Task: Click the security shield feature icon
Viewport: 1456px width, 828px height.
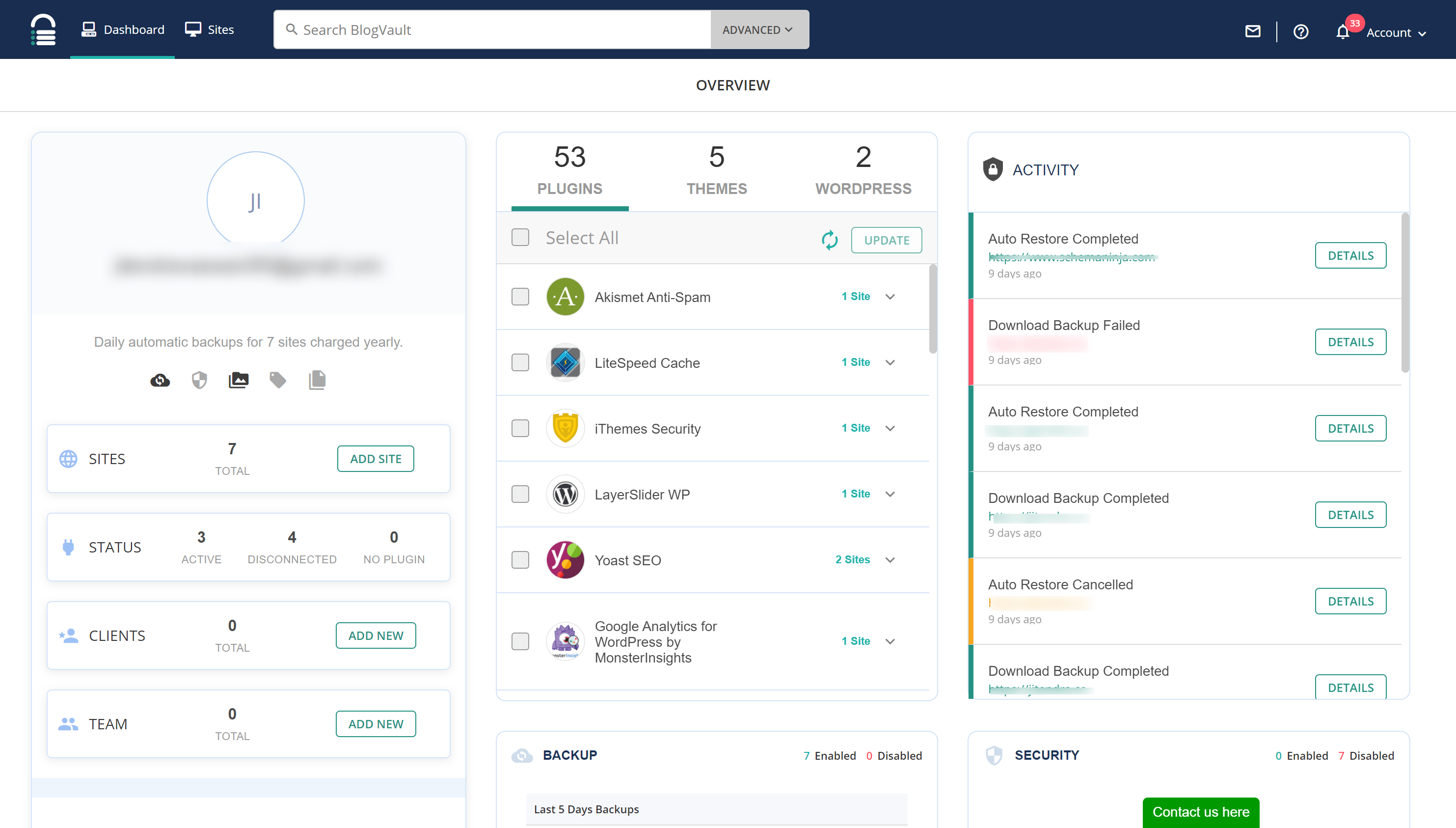Action: [199, 380]
